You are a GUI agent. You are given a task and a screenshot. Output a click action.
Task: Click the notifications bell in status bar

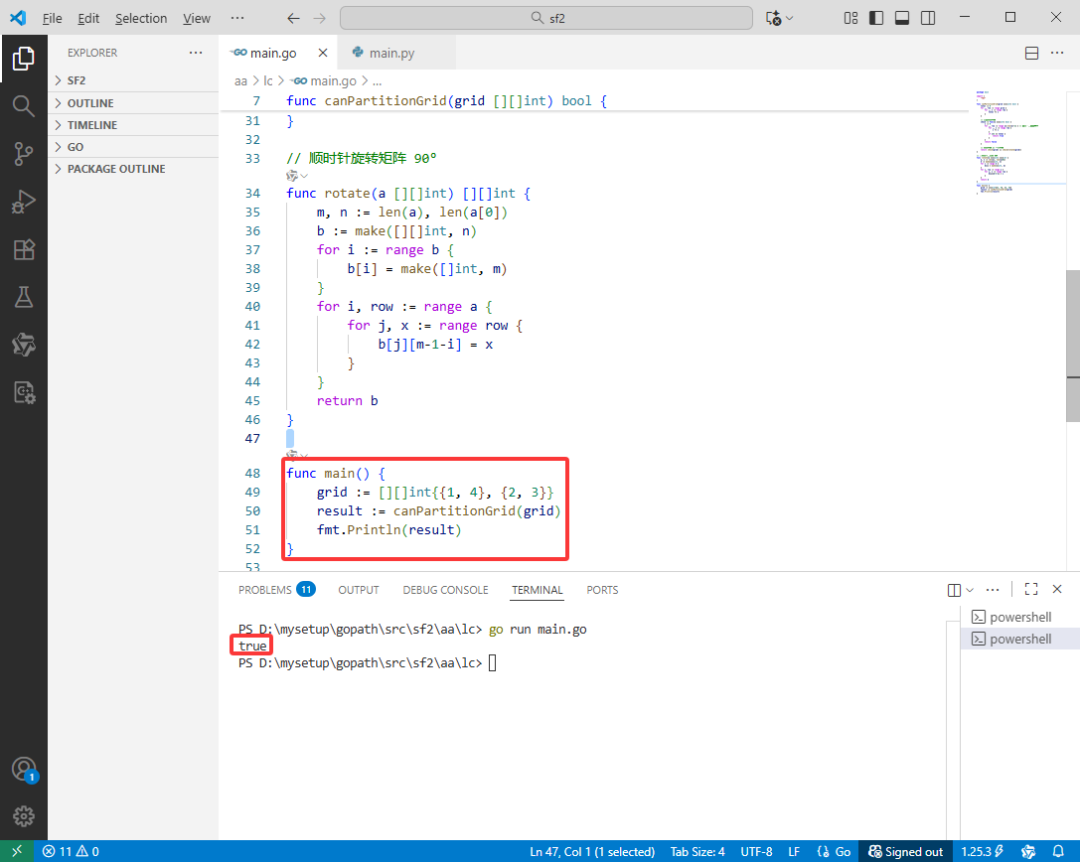pyautogui.click(x=1058, y=852)
